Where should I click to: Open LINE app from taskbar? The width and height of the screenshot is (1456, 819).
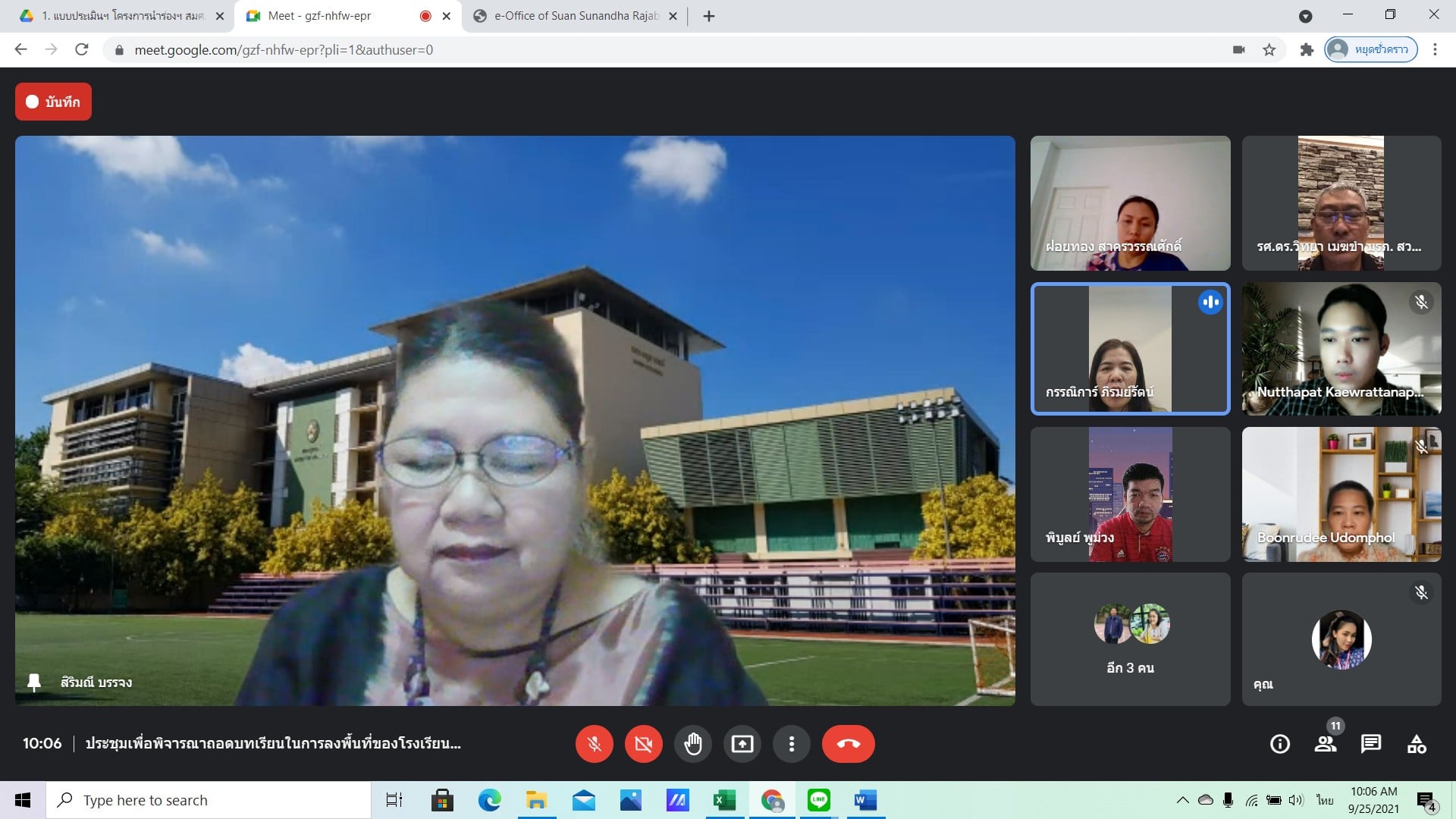tap(818, 800)
